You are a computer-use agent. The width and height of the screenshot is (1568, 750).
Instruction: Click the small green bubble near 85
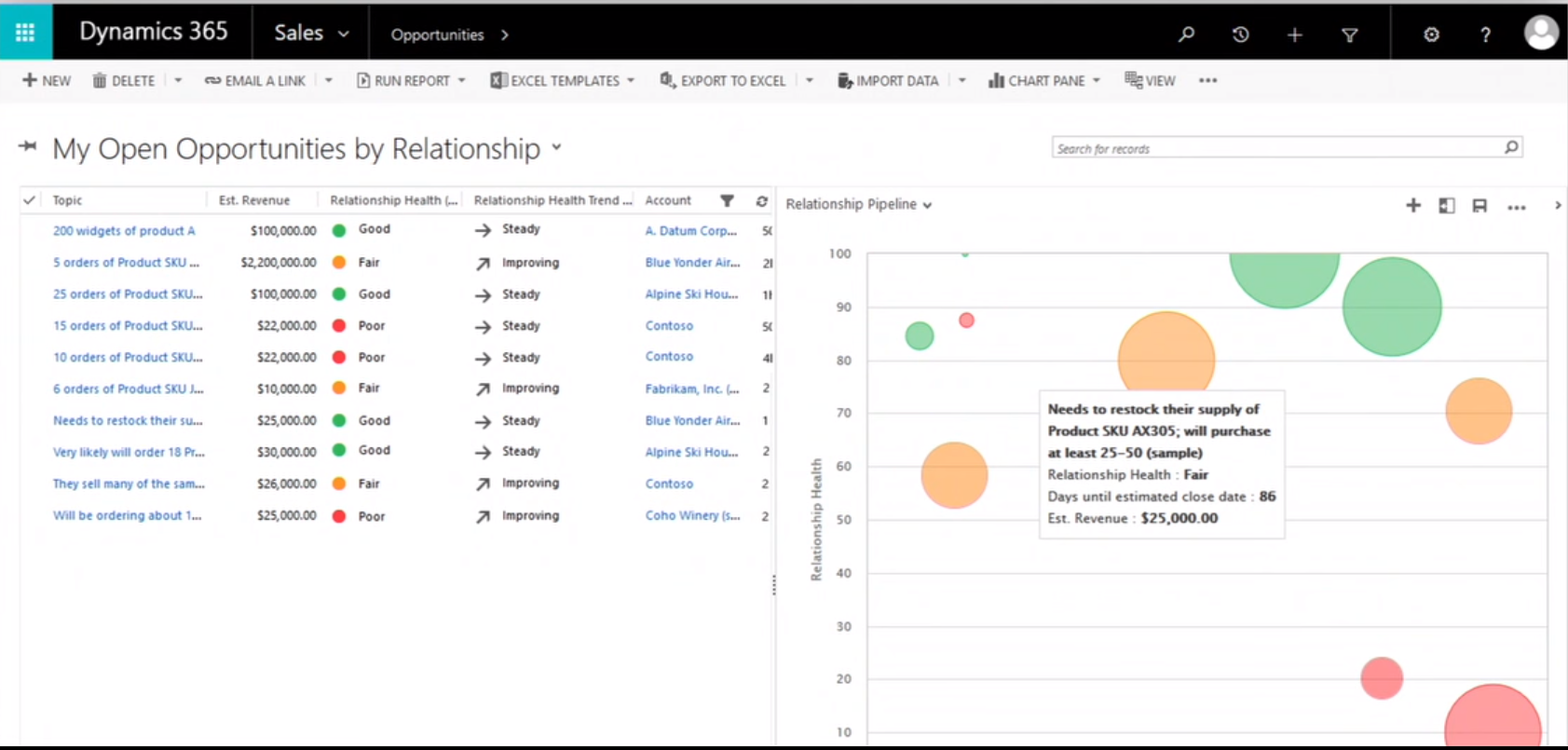(x=920, y=335)
